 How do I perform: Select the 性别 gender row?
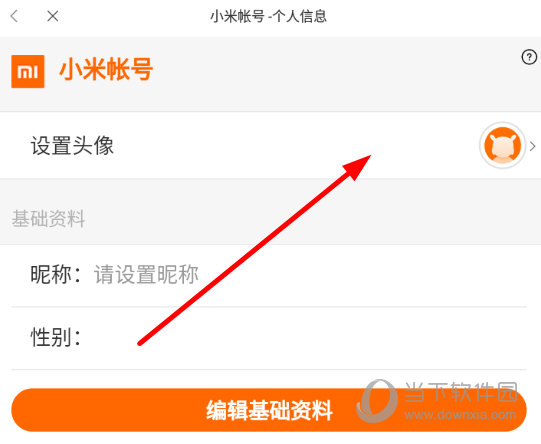click(x=269, y=338)
